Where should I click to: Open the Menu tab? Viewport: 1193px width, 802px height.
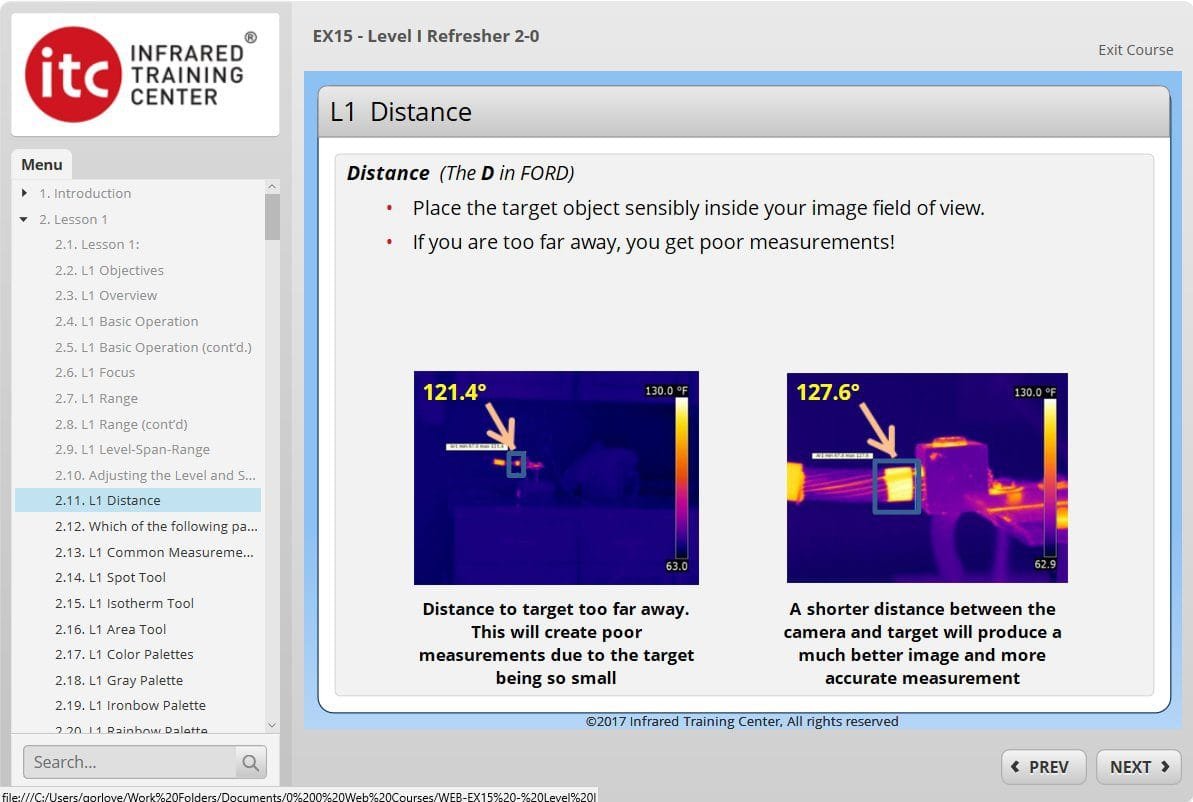pyautogui.click(x=42, y=165)
